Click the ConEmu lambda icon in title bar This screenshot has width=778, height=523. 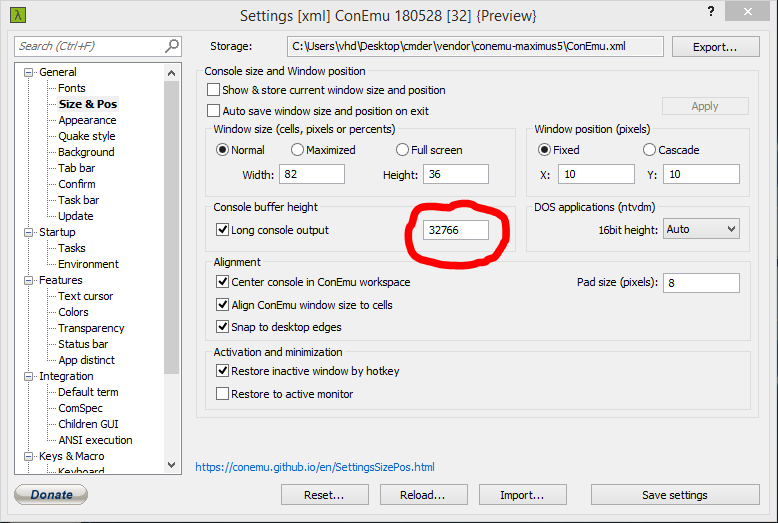tap(18, 15)
